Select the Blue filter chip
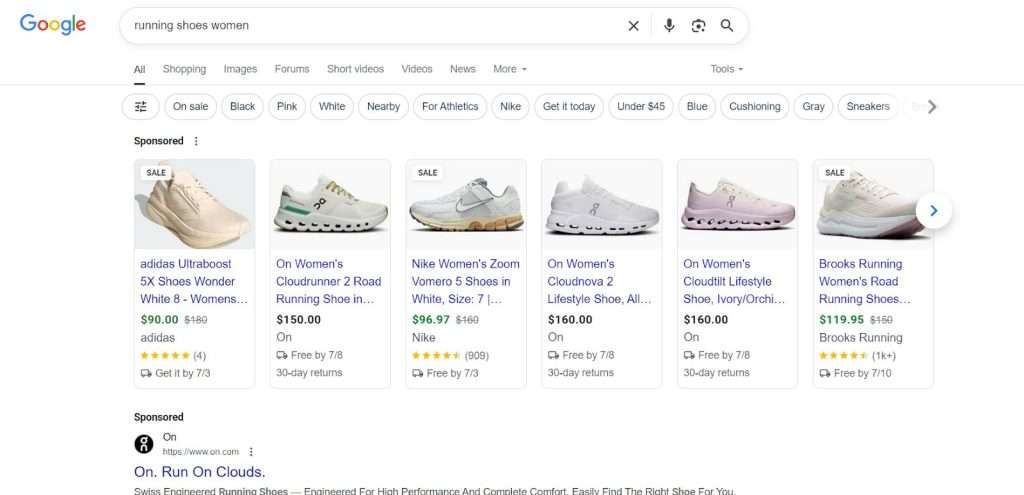This screenshot has width=1024, height=495. [697, 106]
